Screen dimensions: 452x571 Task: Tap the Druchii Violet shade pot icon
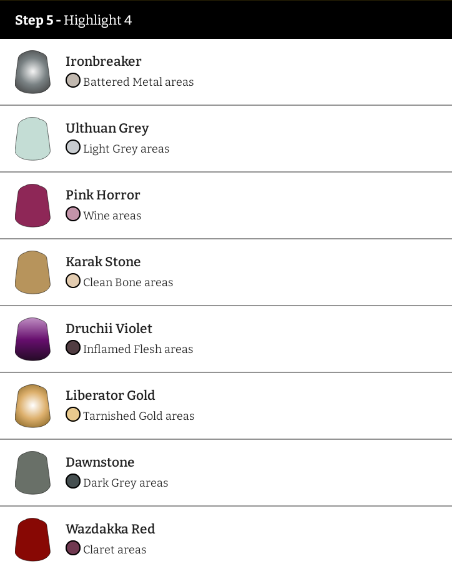point(33,339)
